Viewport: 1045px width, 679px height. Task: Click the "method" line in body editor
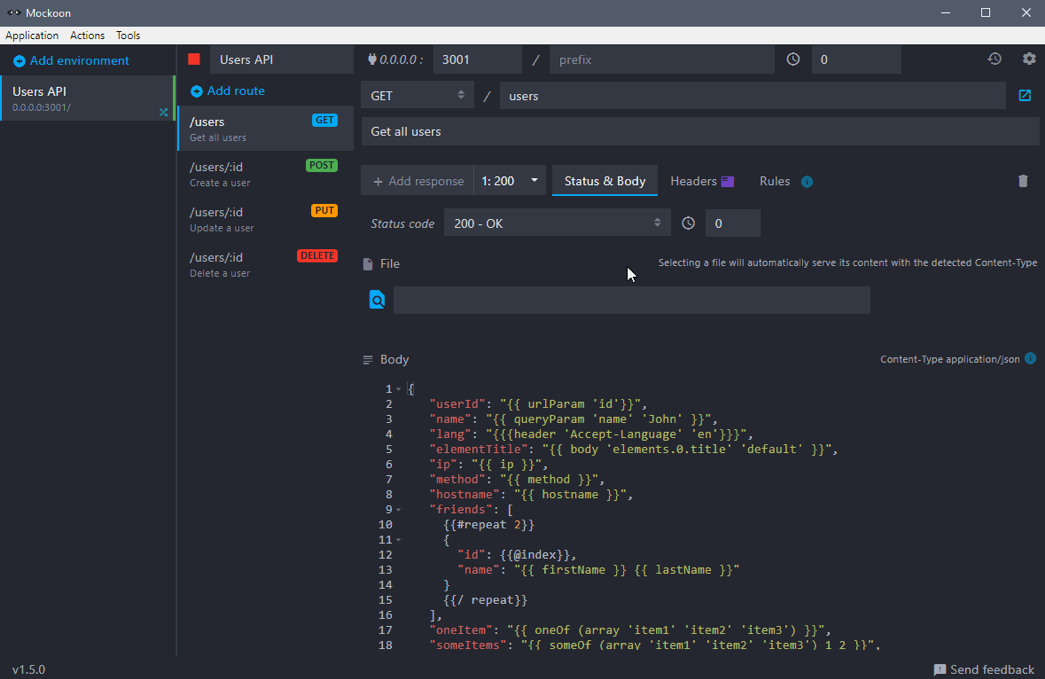pyautogui.click(x=517, y=480)
